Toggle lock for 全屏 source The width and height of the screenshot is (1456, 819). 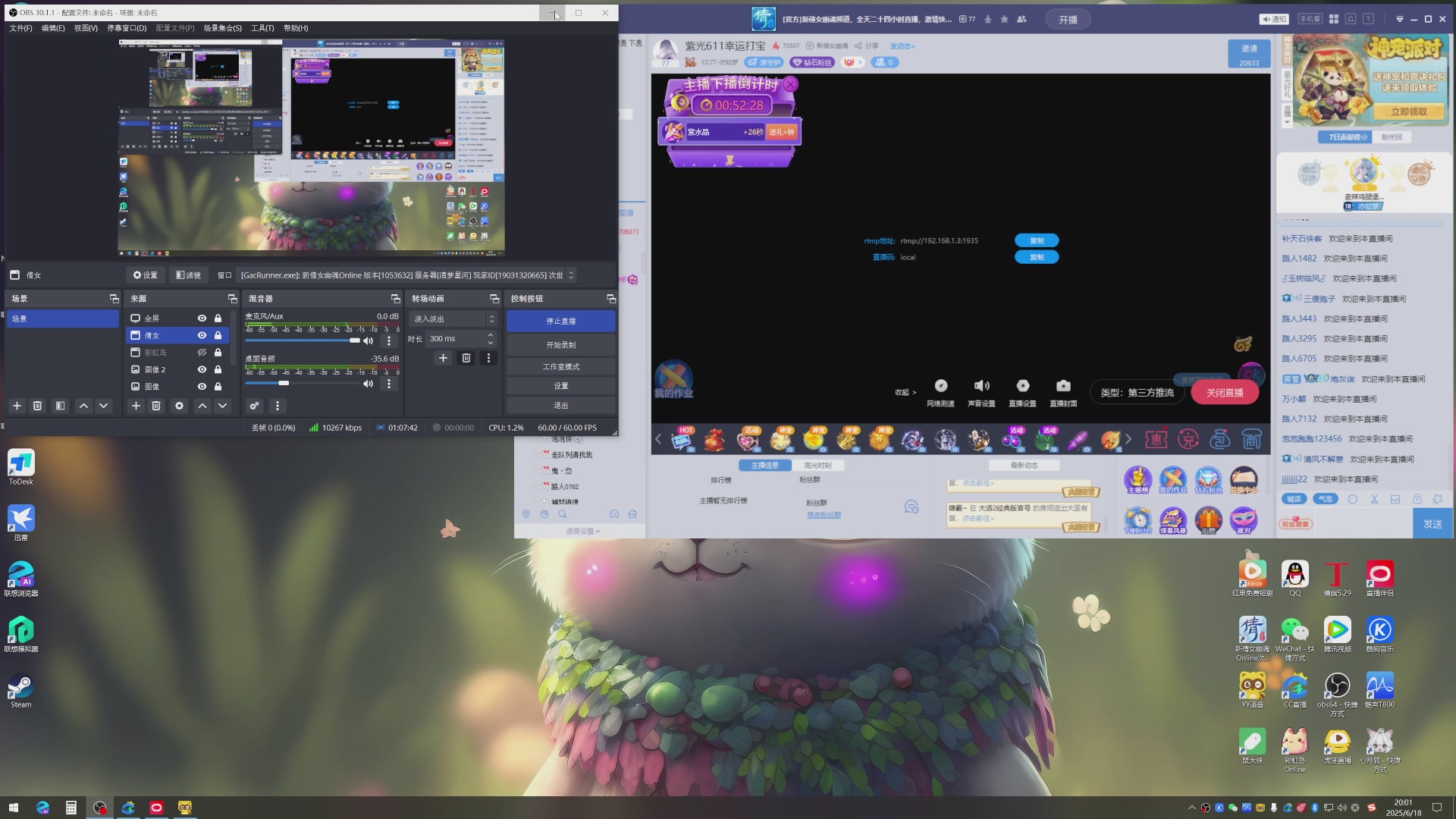point(218,318)
